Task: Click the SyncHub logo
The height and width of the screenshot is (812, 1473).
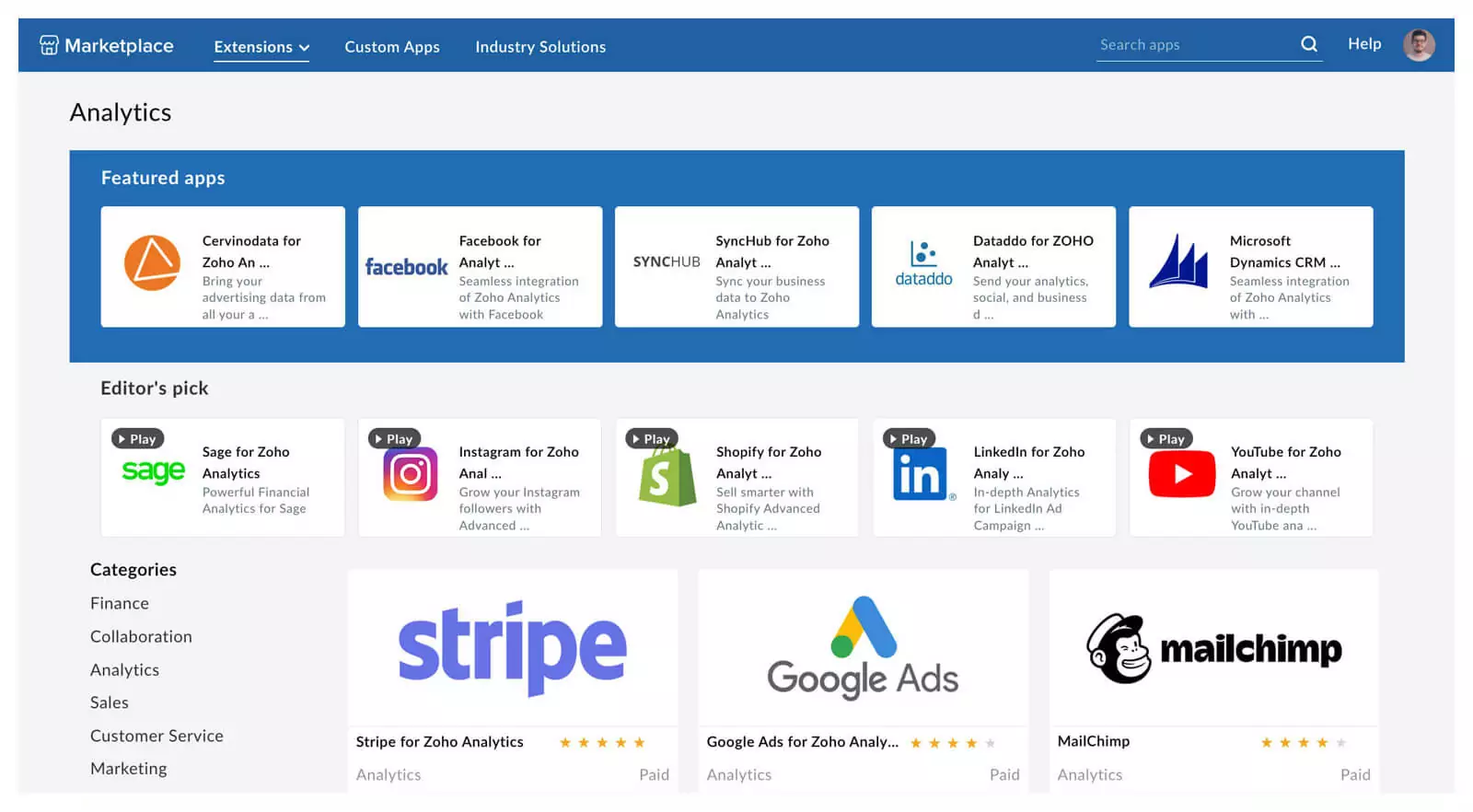Action: pyautogui.click(x=667, y=261)
